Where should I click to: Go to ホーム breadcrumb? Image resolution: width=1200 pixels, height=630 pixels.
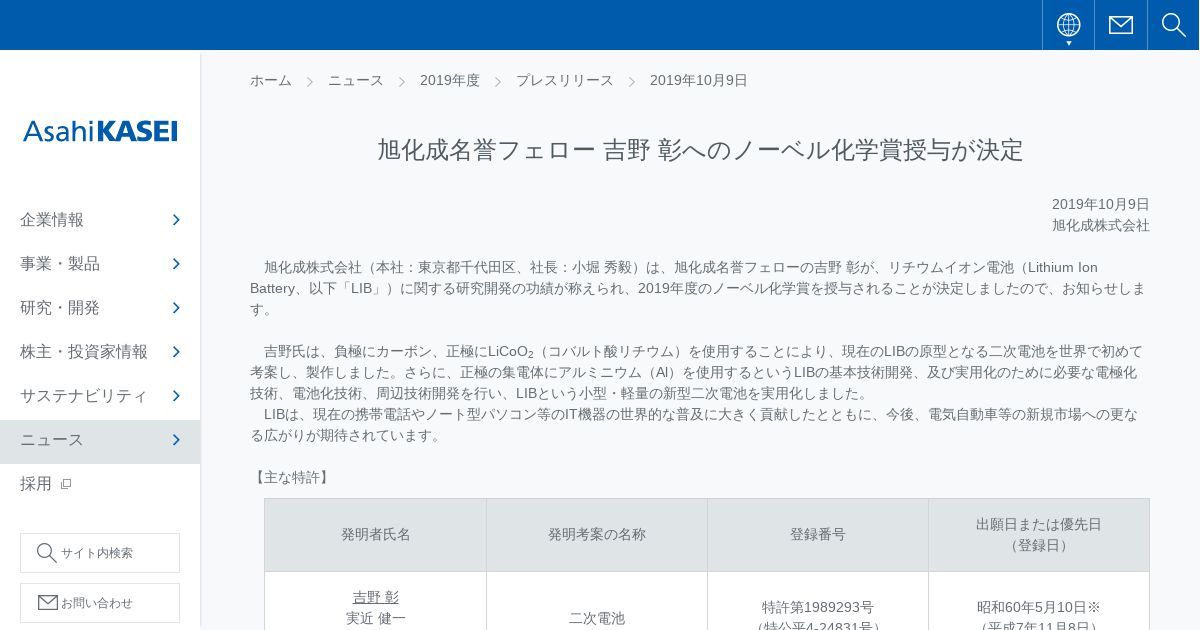pos(271,80)
